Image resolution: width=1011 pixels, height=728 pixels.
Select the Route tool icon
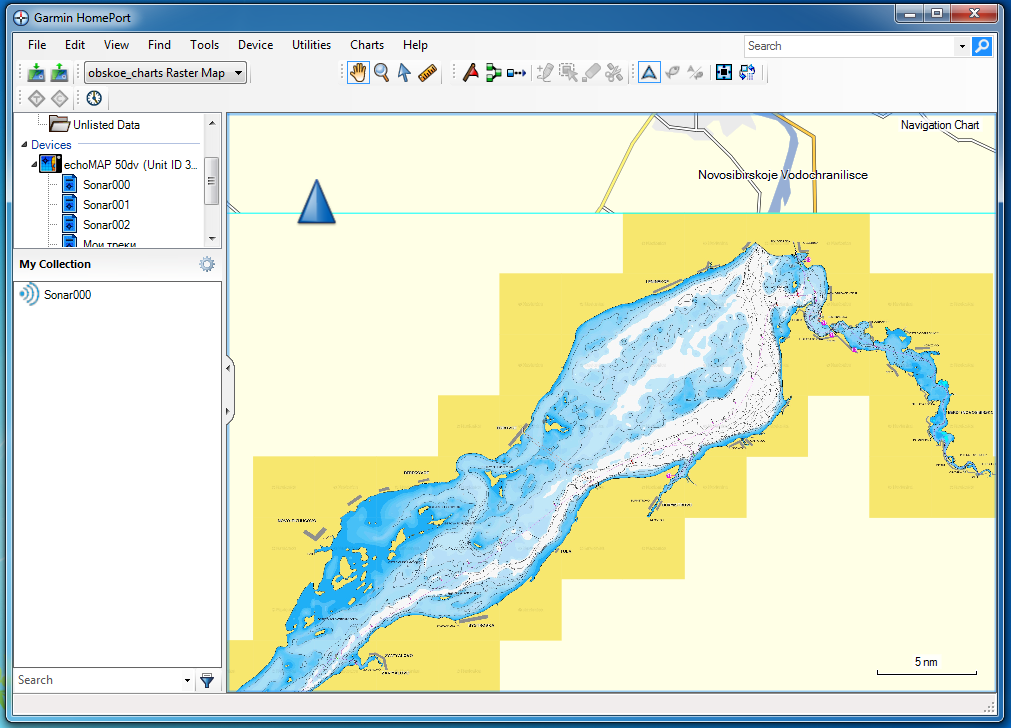tap(494, 72)
